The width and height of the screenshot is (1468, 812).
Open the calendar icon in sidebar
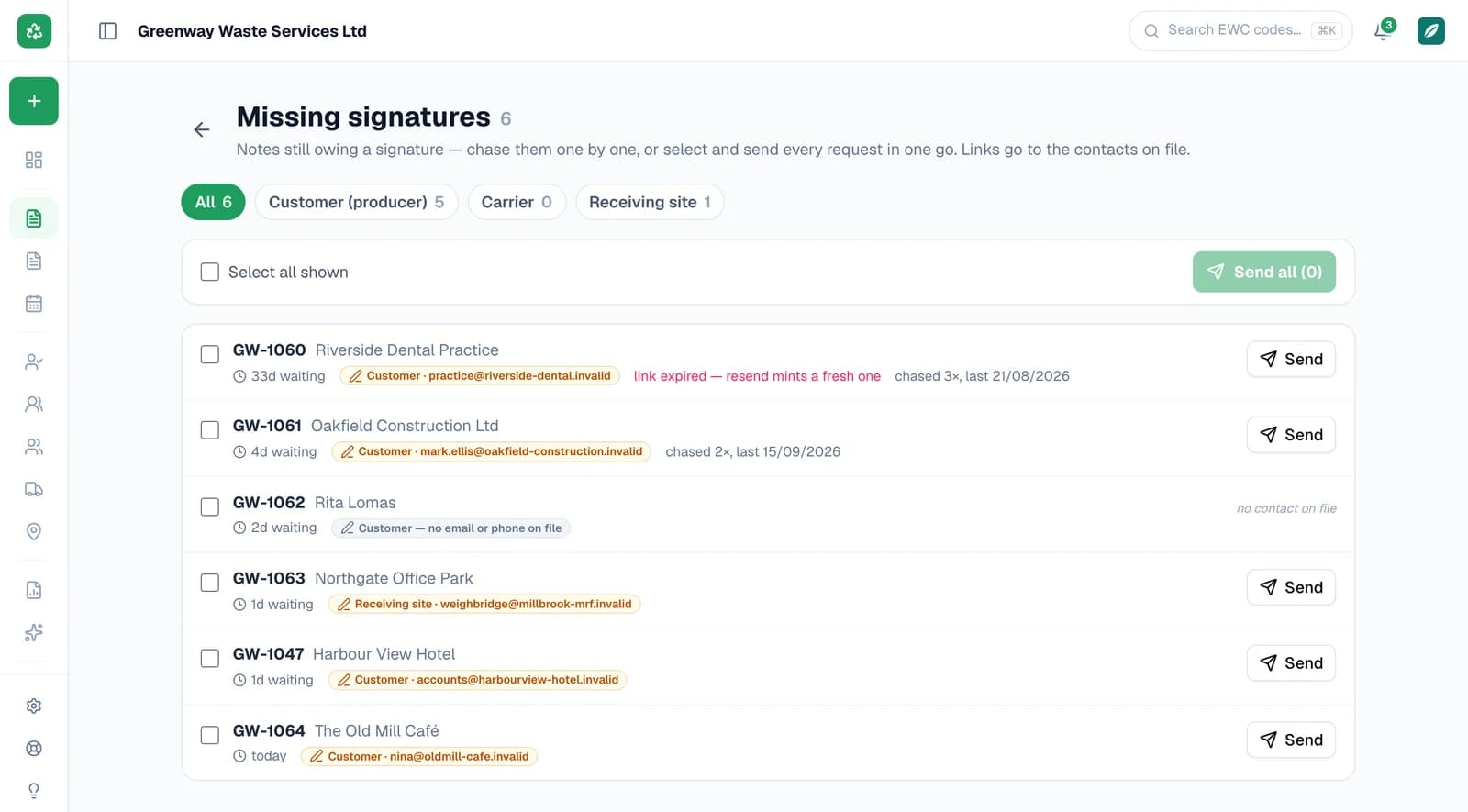[x=34, y=304]
